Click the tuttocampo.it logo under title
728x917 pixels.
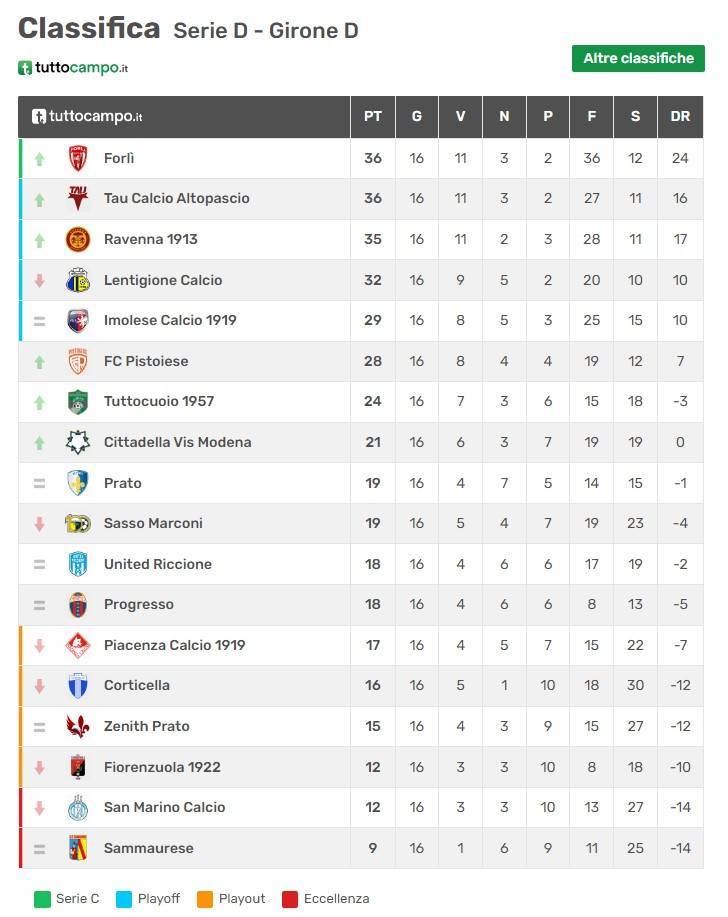click(x=73, y=68)
